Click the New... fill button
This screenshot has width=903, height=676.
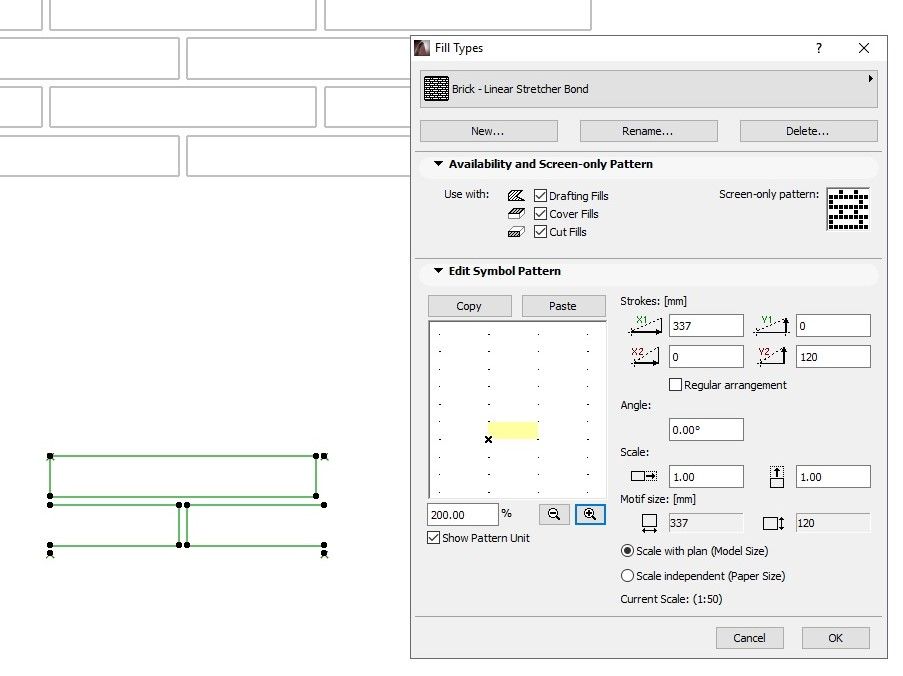click(x=488, y=131)
